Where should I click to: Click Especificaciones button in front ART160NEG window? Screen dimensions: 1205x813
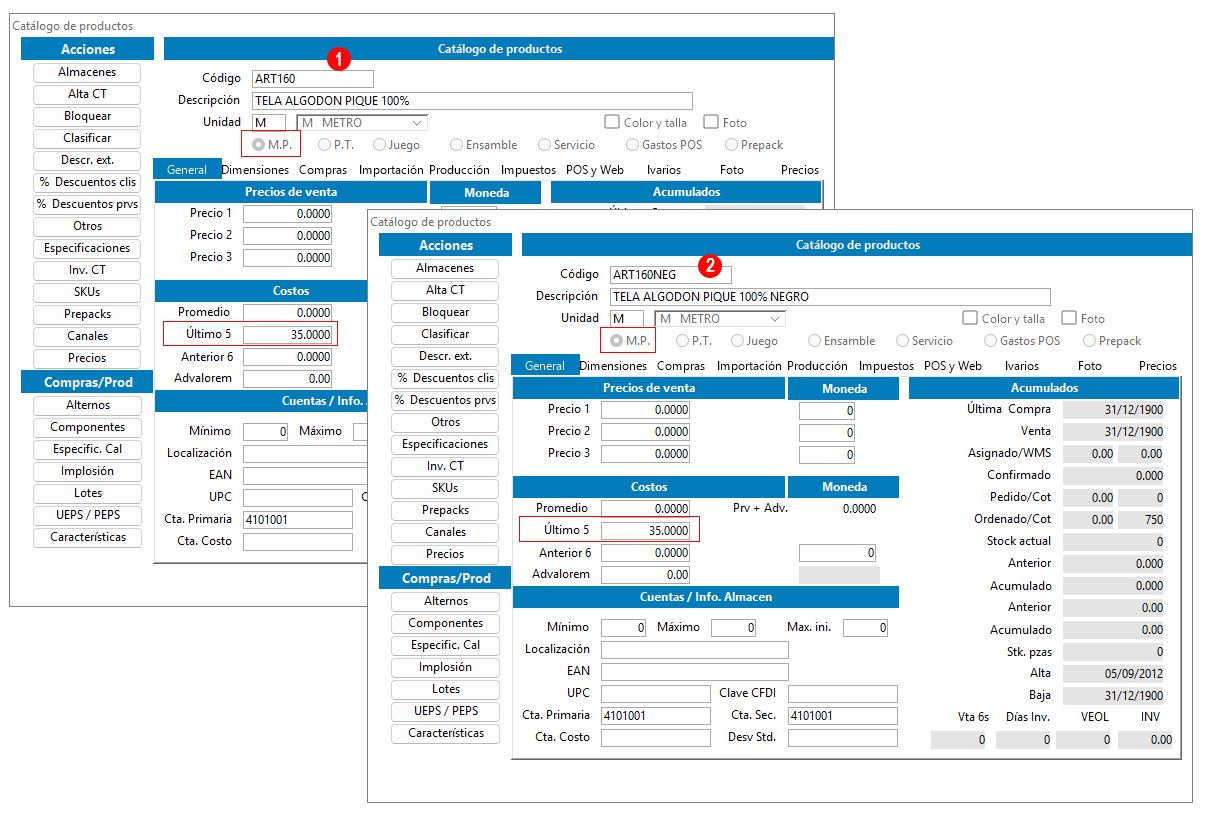pyautogui.click(x=445, y=444)
